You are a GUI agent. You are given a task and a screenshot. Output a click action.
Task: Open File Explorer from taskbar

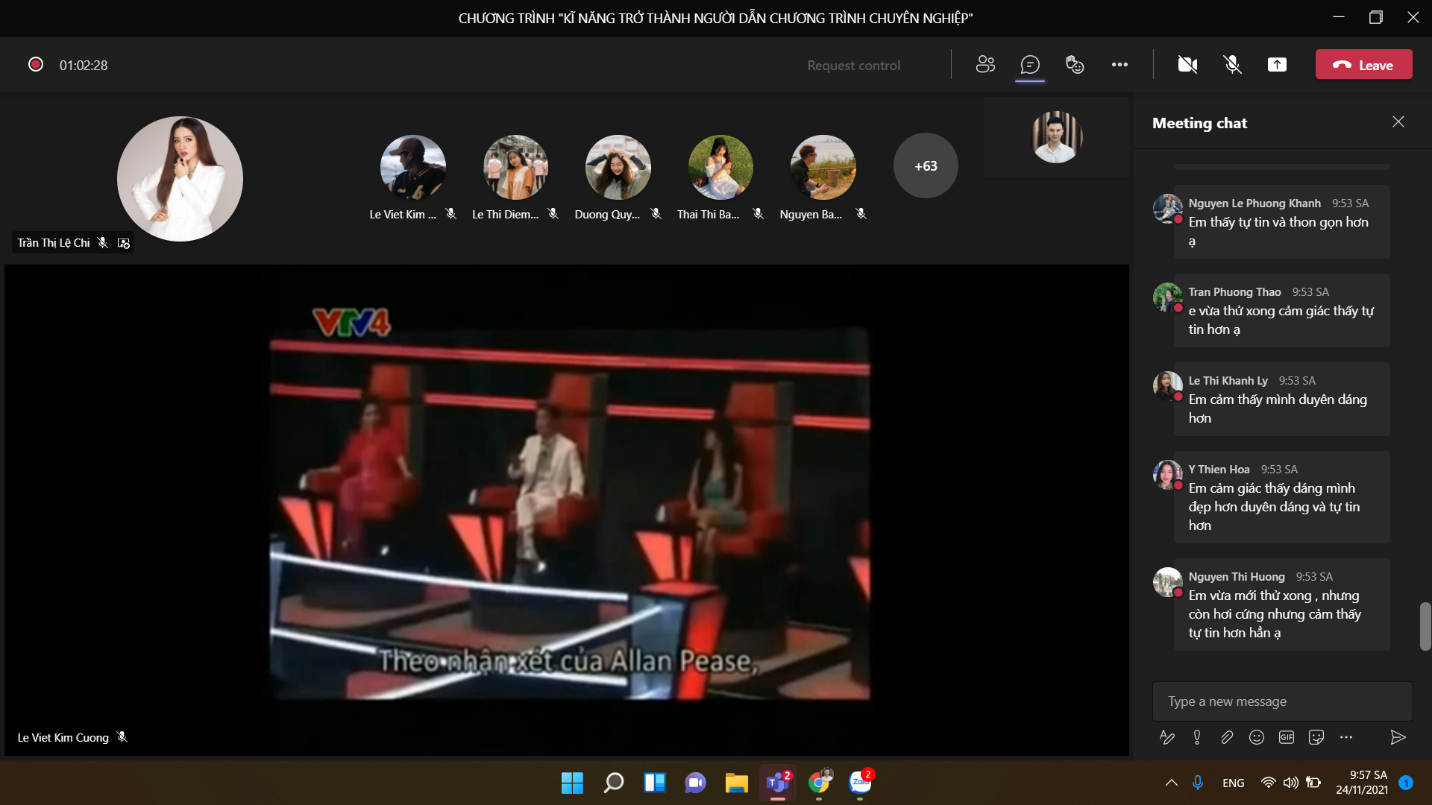coord(736,782)
